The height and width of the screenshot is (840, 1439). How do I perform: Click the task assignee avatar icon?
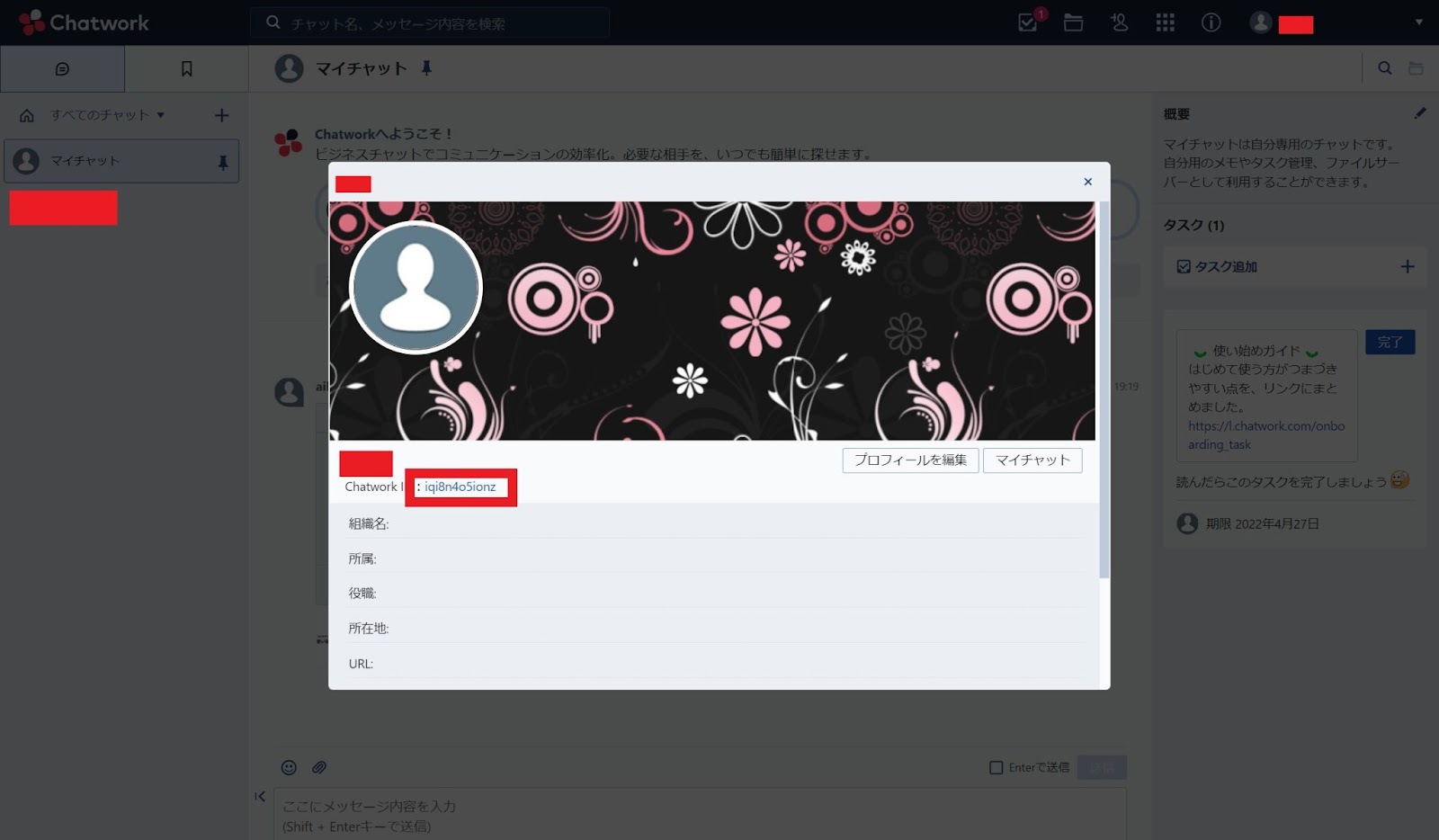click(1187, 523)
